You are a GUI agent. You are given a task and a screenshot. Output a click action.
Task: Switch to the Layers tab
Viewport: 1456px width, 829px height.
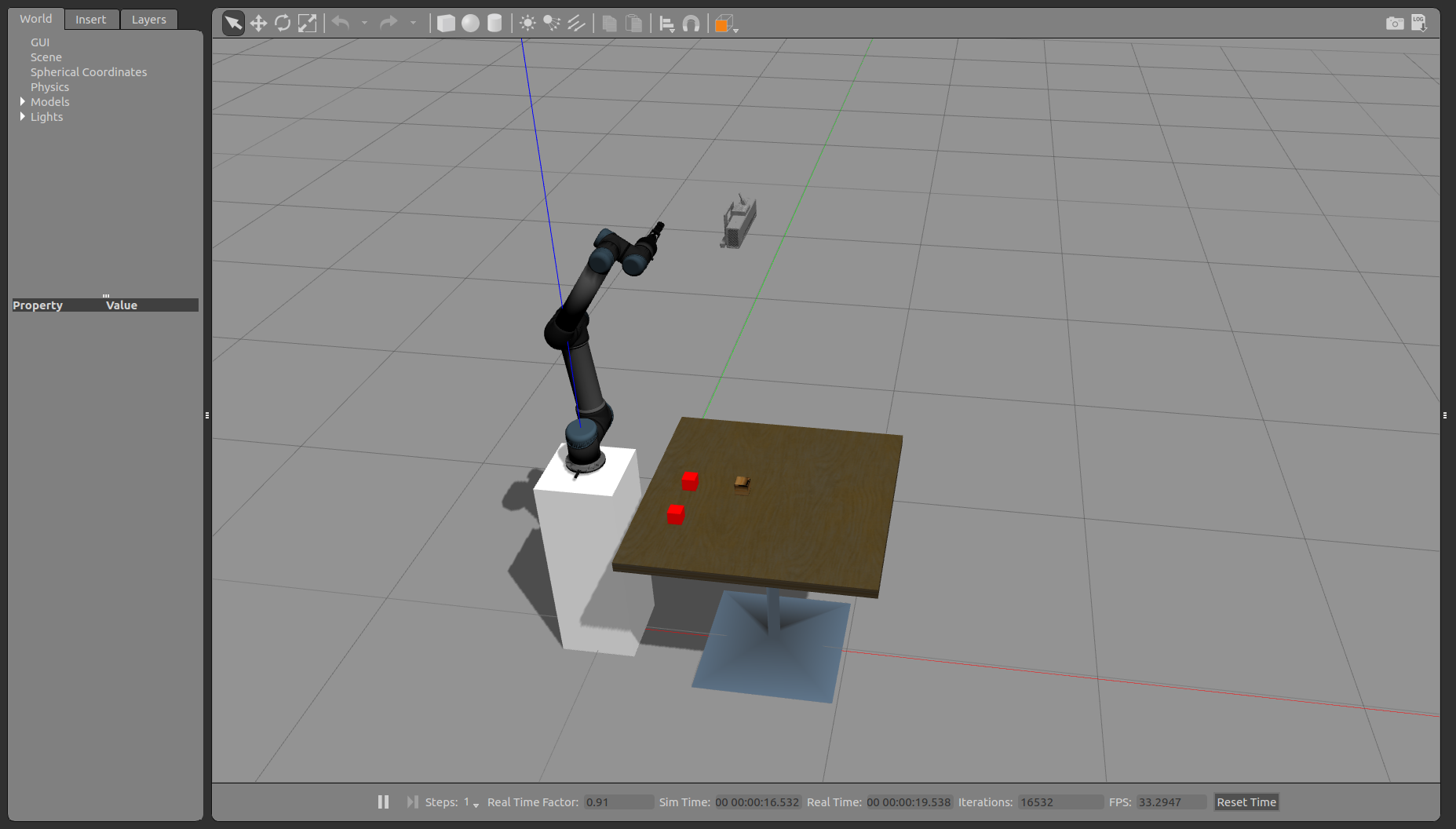(x=149, y=20)
